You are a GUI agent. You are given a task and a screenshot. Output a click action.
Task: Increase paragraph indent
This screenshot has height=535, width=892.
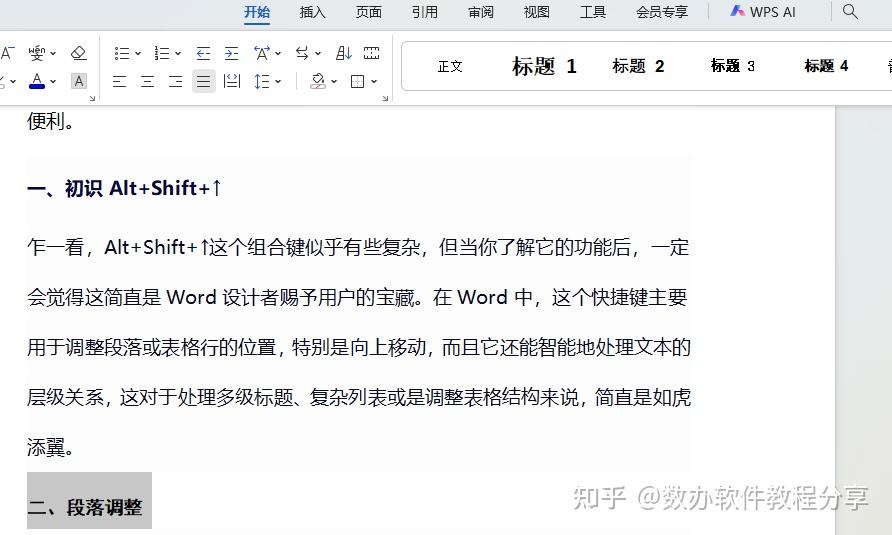click(232, 53)
